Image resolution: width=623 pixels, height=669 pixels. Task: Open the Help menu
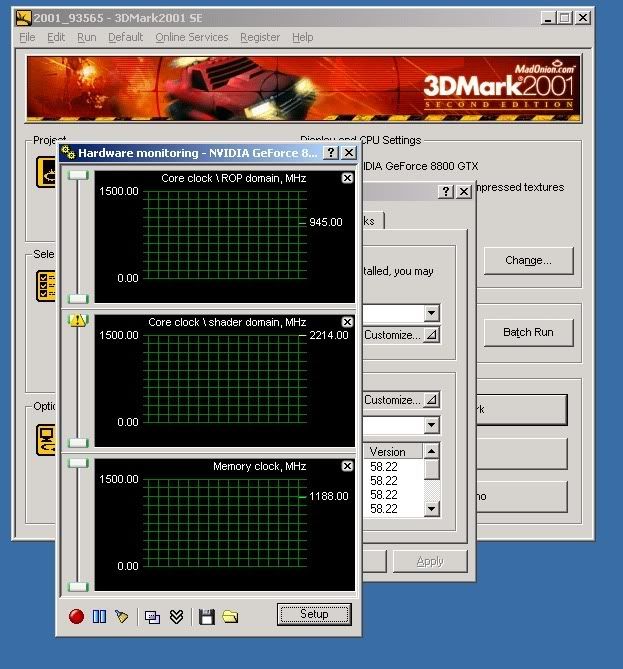pos(303,38)
